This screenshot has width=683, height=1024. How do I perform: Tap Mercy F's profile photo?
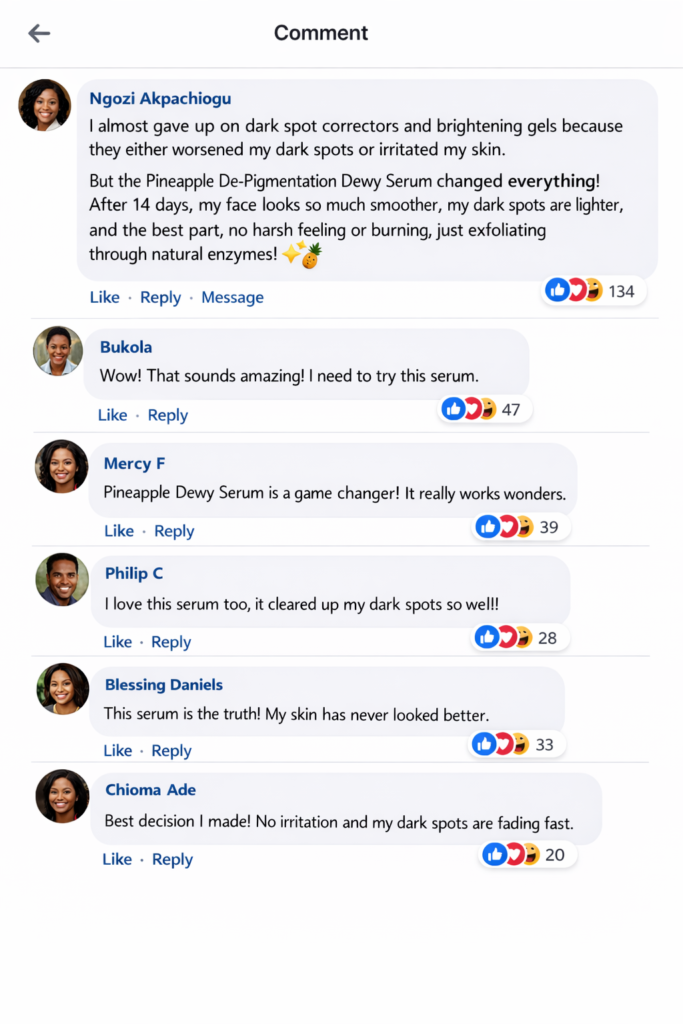point(62,466)
